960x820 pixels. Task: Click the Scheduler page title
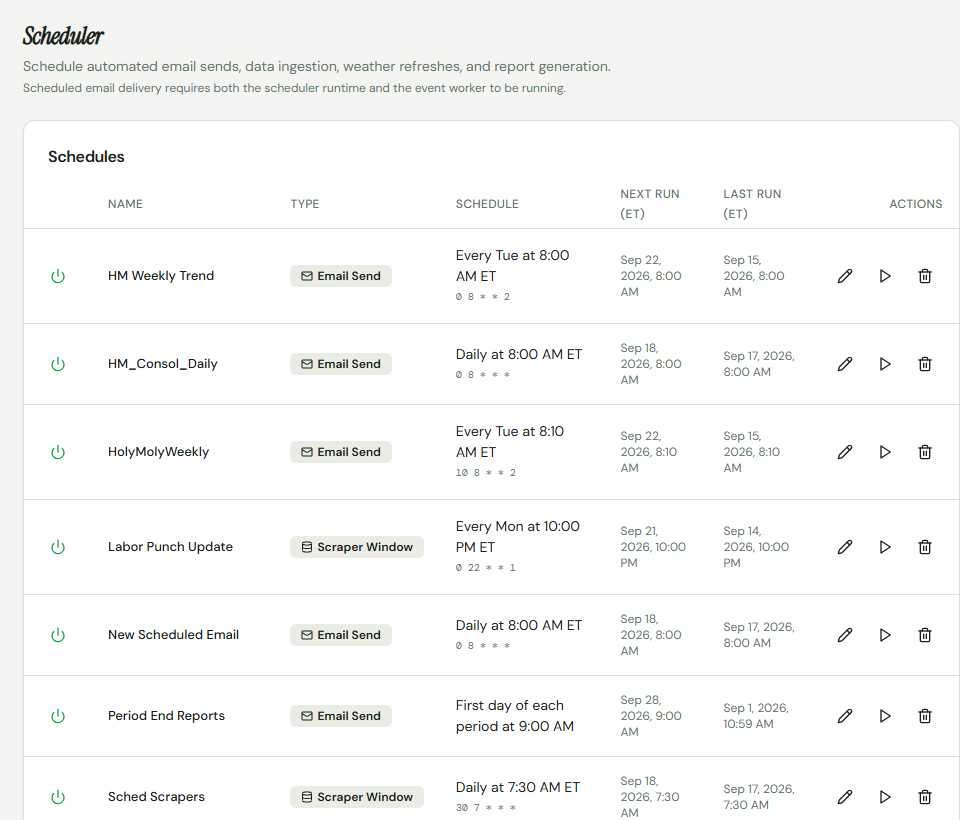click(63, 36)
